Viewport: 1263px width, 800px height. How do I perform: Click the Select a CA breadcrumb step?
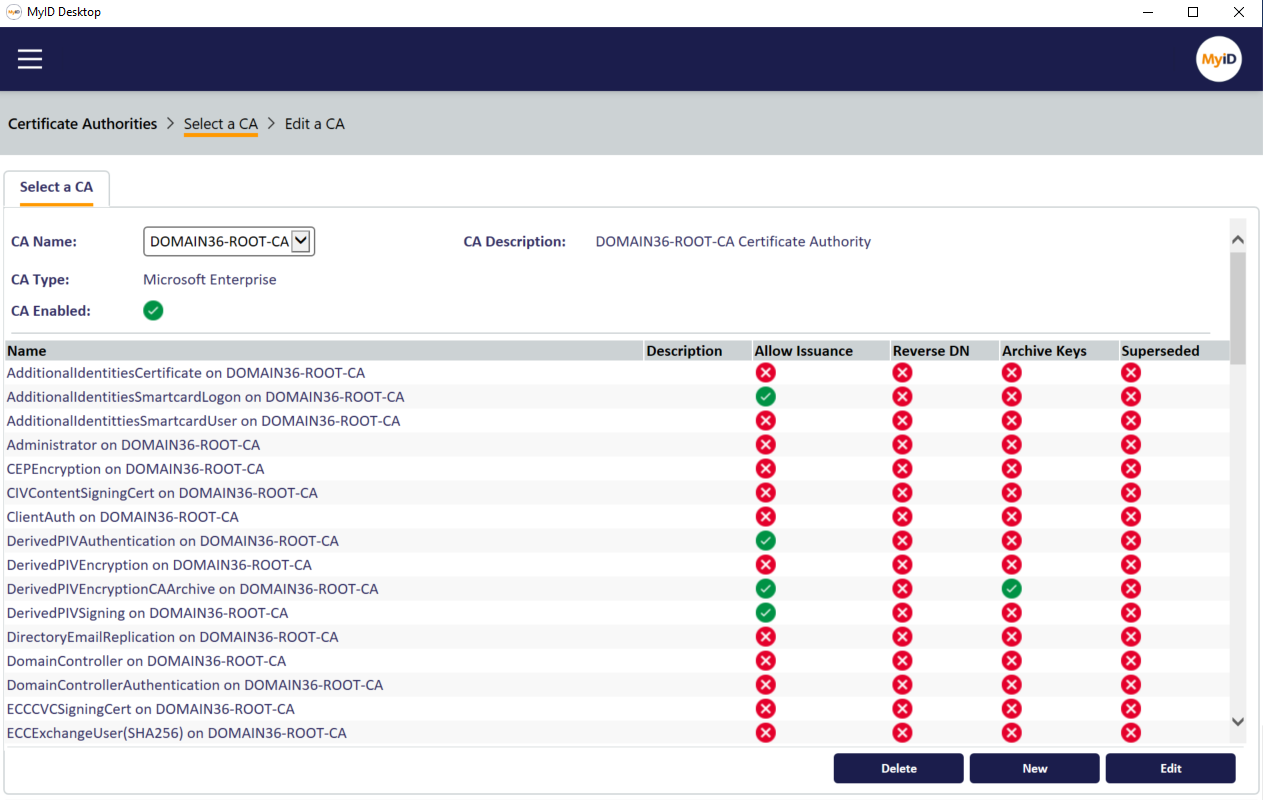[221, 124]
